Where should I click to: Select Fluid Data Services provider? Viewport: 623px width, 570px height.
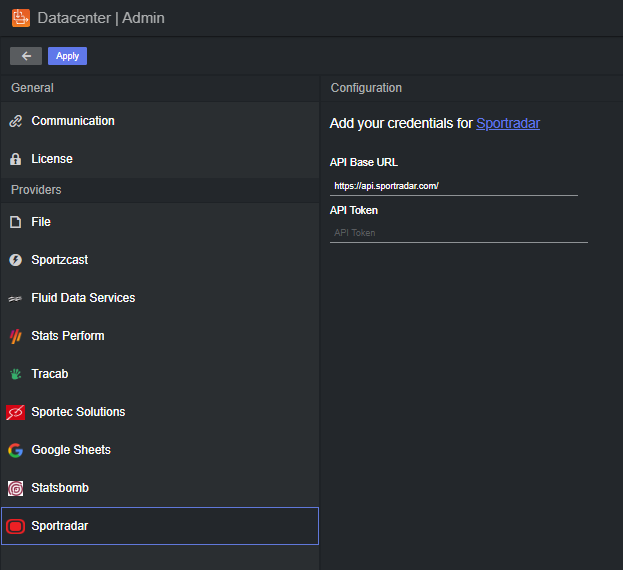click(x=160, y=298)
